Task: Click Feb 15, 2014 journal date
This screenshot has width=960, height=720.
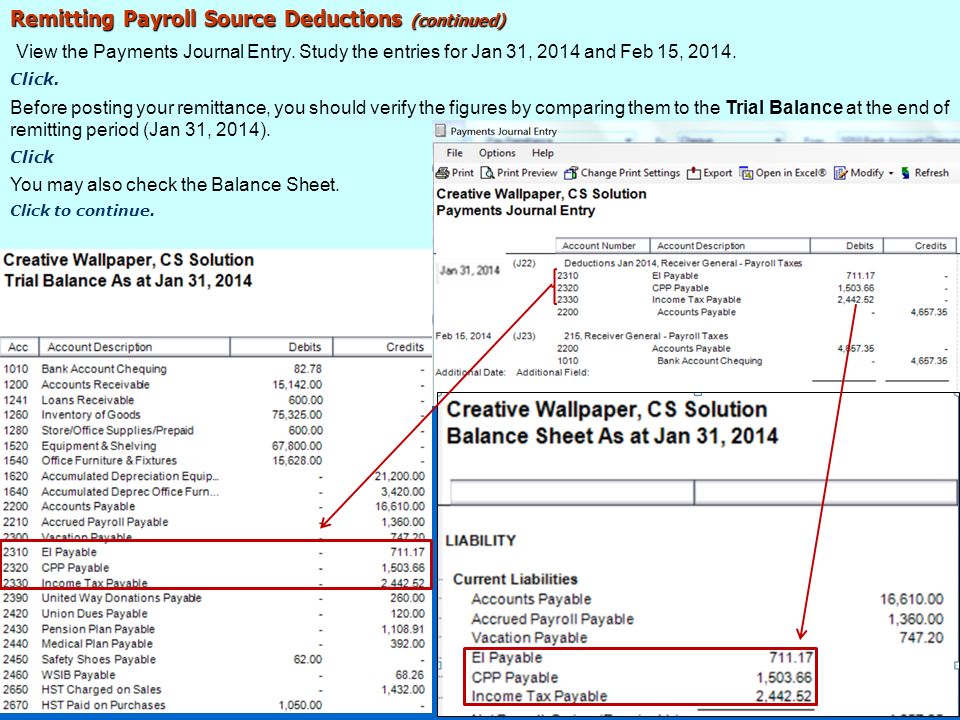Action: 463,336
